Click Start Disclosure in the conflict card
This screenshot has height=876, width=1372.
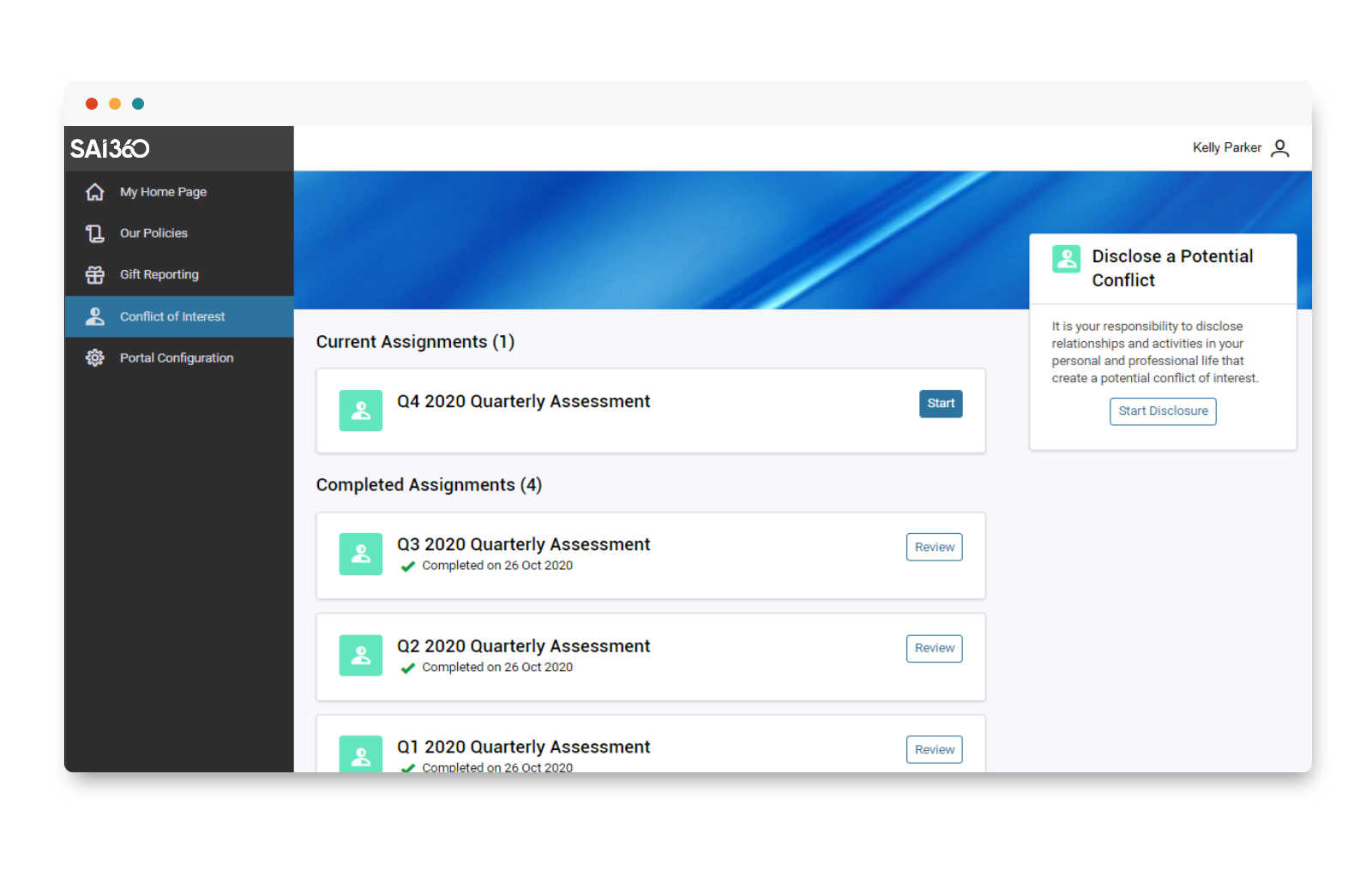(1163, 411)
